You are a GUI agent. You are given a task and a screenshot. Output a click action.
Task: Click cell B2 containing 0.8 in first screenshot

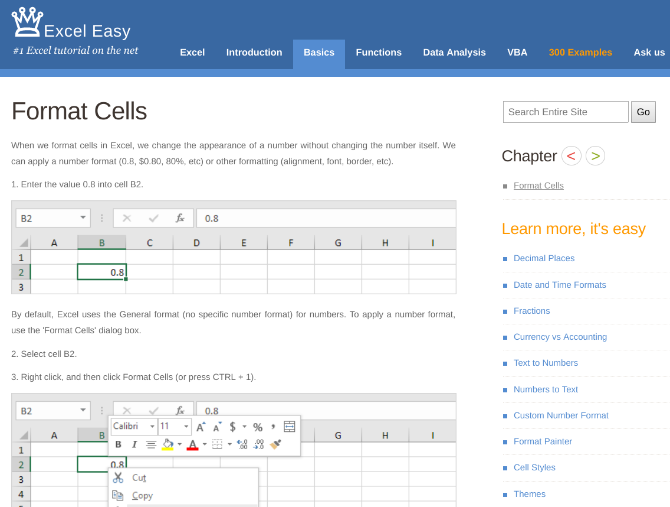(x=102, y=272)
